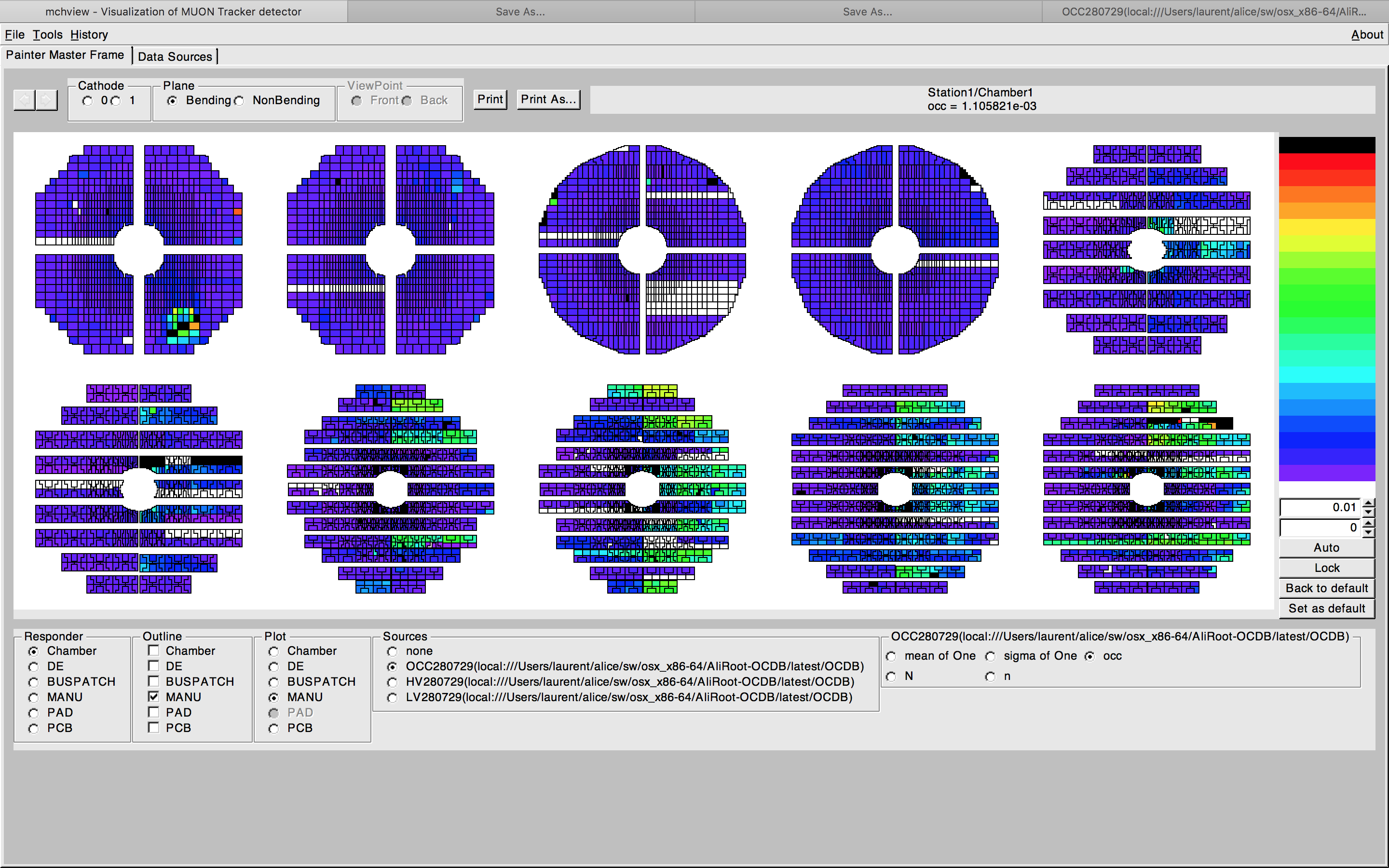Click the Auto range button
Image resolution: width=1389 pixels, height=868 pixels.
[x=1326, y=548]
